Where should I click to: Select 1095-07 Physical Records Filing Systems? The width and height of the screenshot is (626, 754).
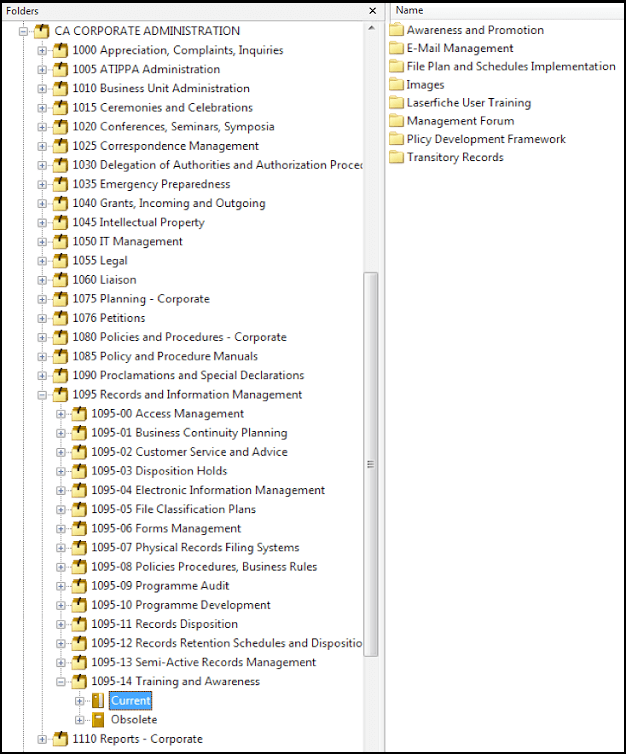click(195, 548)
